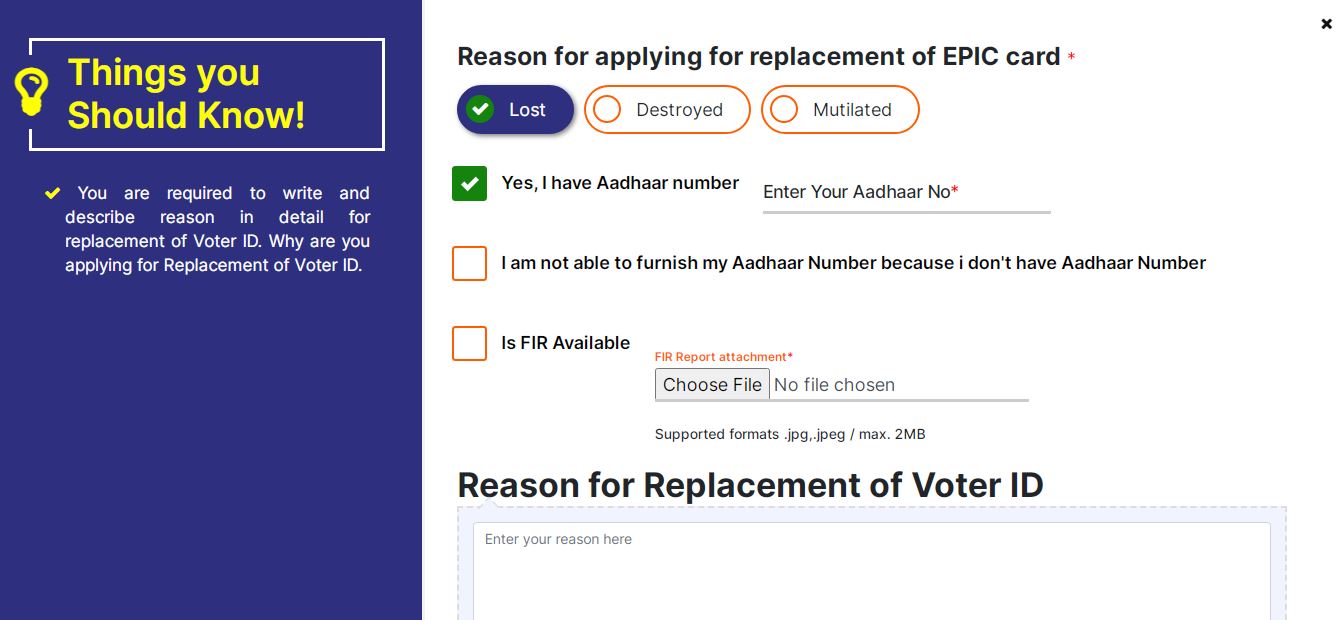The height and width of the screenshot is (620, 1342).
Task: Click the 'FIR Report attachment' label
Action: tap(723, 357)
